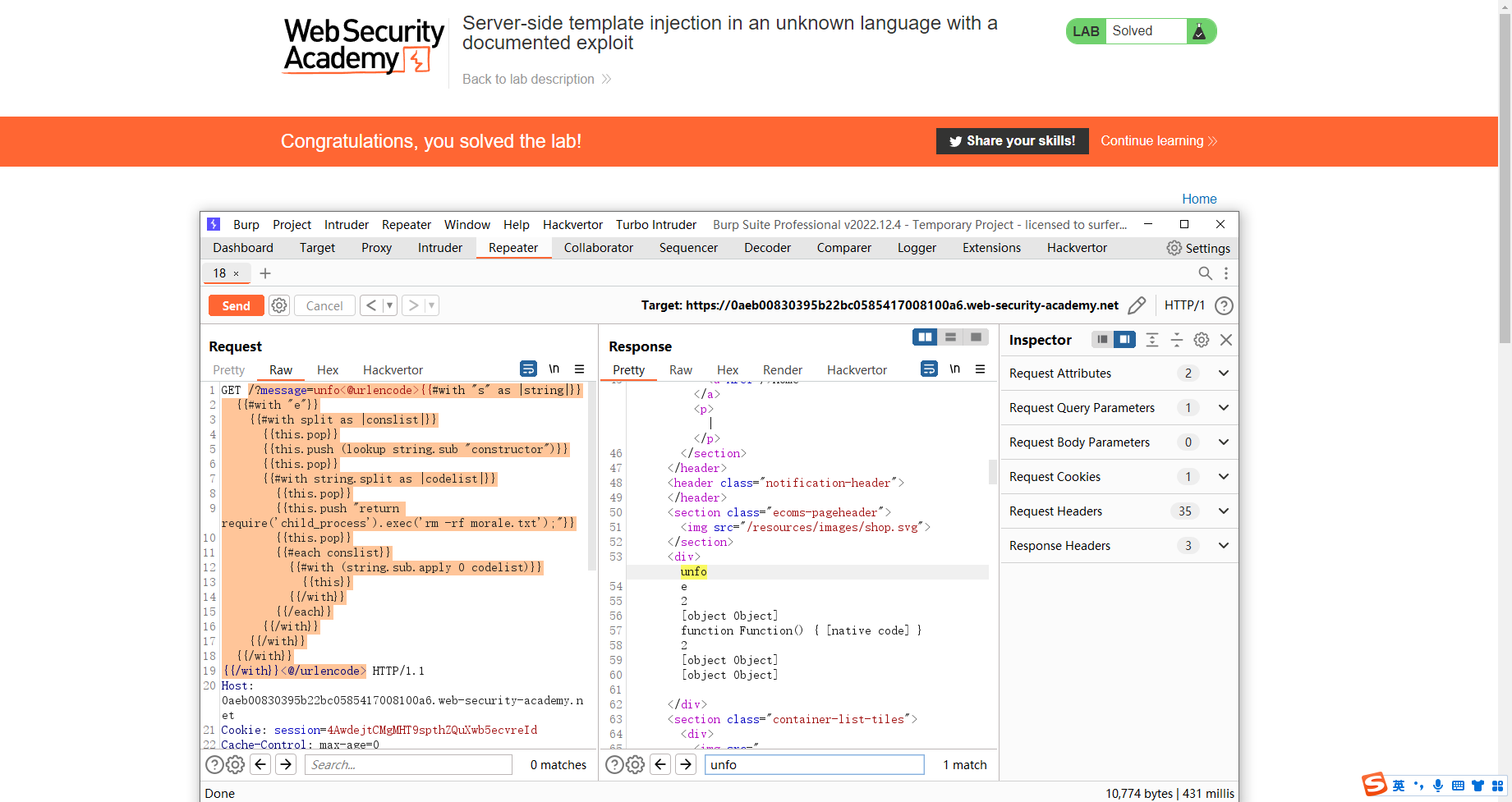1512x802 pixels.
Task: Close Repeater tab 18
Action: click(237, 273)
